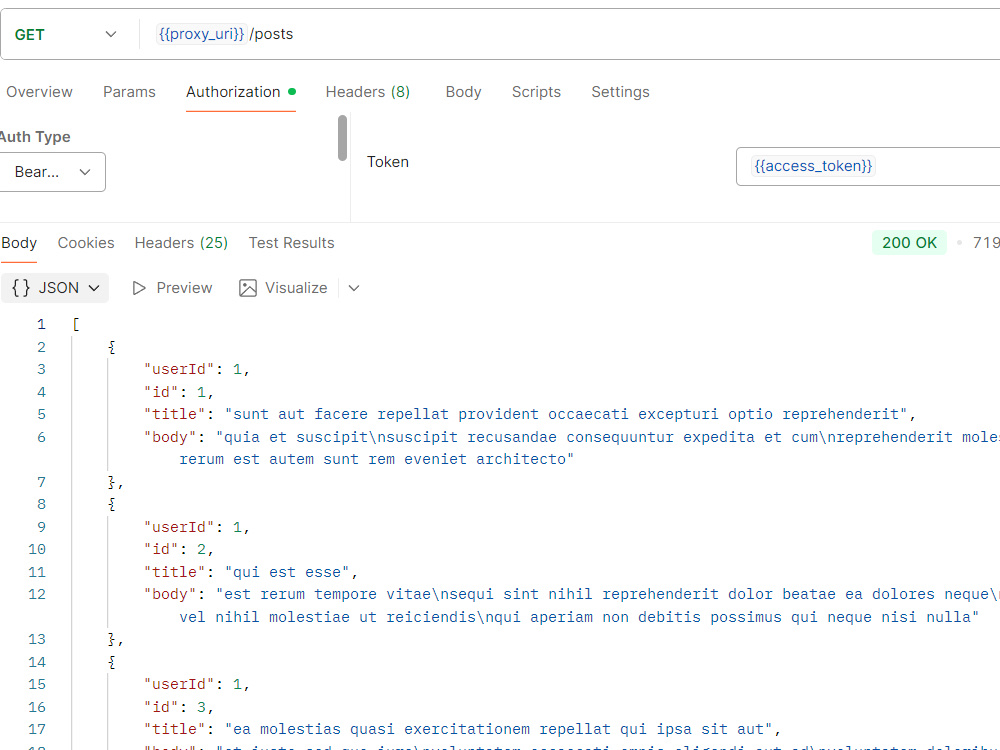Click the closing brace on line 13
1000x750 pixels.
click(x=112, y=640)
